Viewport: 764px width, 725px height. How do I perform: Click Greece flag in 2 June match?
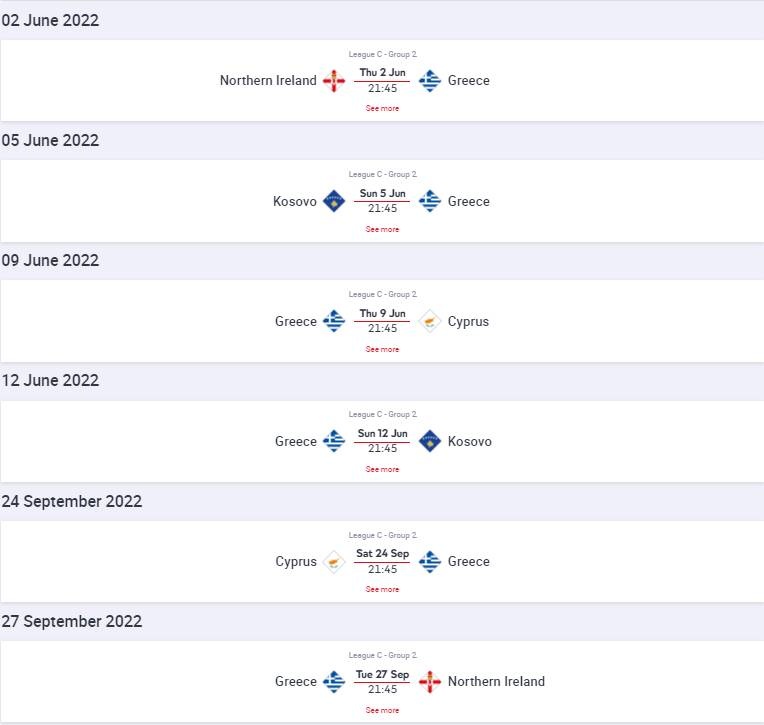point(430,81)
